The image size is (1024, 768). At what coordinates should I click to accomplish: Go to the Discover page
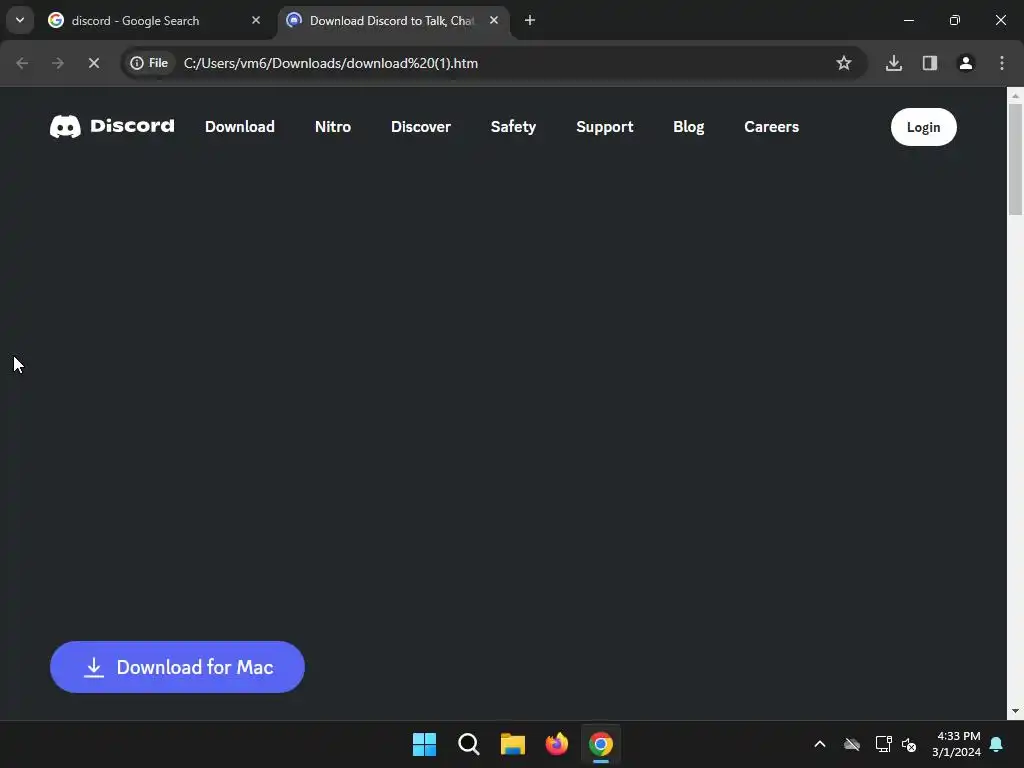point(421,127)
